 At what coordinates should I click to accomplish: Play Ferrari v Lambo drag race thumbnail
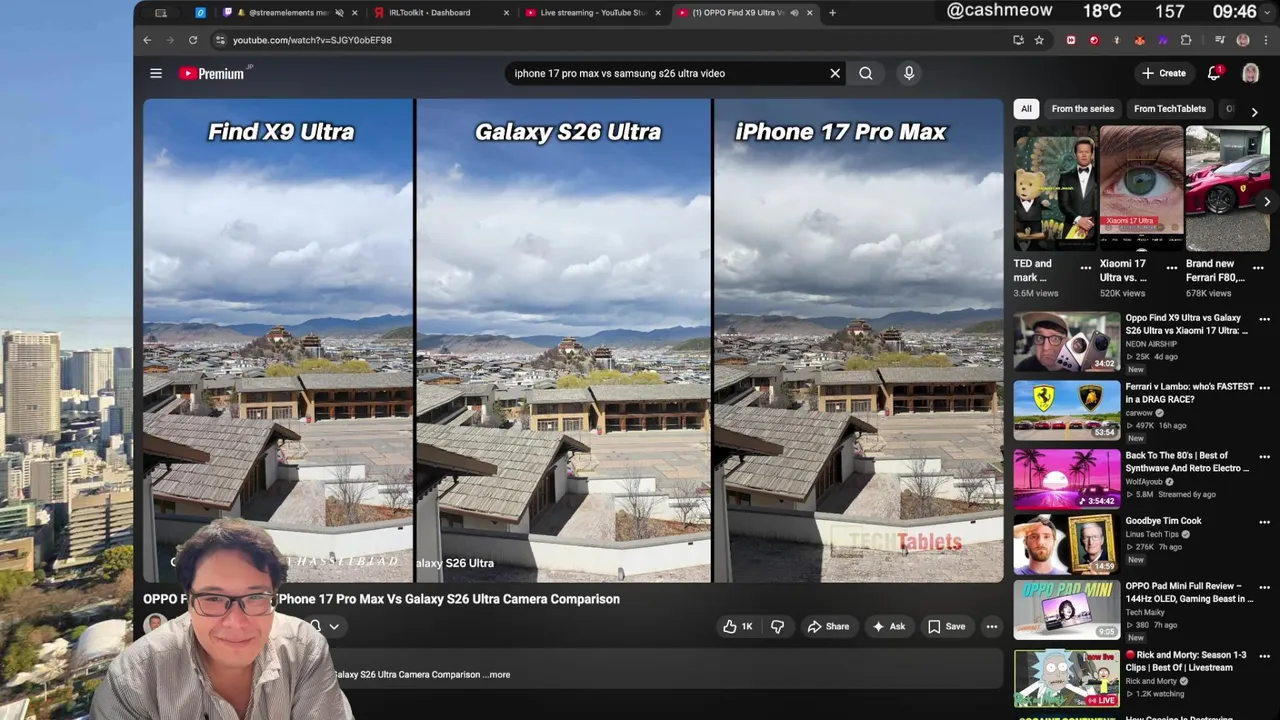1067,410
